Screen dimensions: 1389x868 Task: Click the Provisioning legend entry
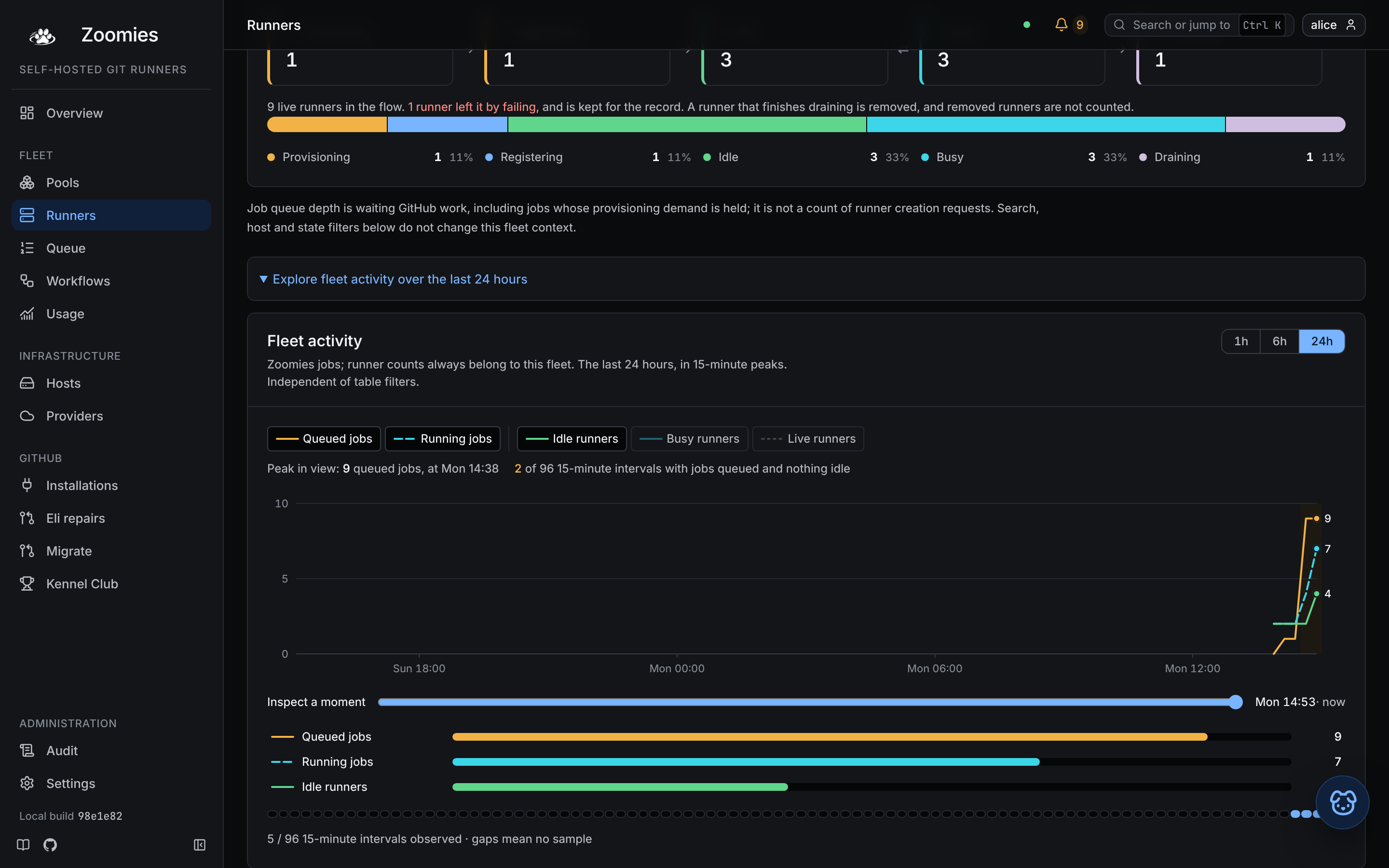(x=369, y=157)
